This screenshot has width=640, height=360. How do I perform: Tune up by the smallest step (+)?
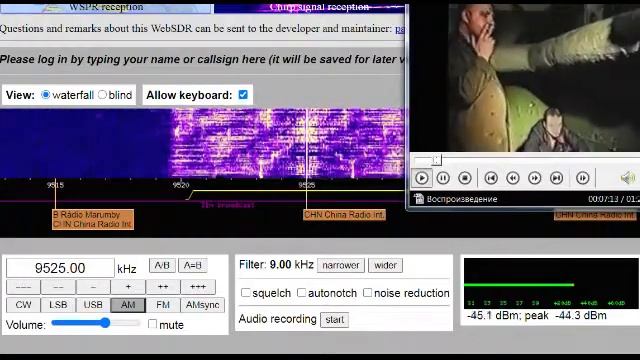128,287
